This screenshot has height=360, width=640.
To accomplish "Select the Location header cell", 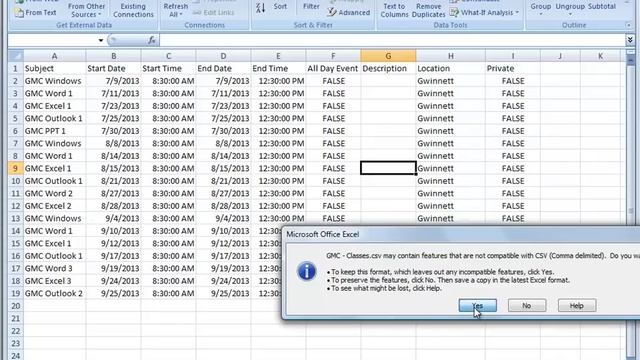I will [451, 68].
